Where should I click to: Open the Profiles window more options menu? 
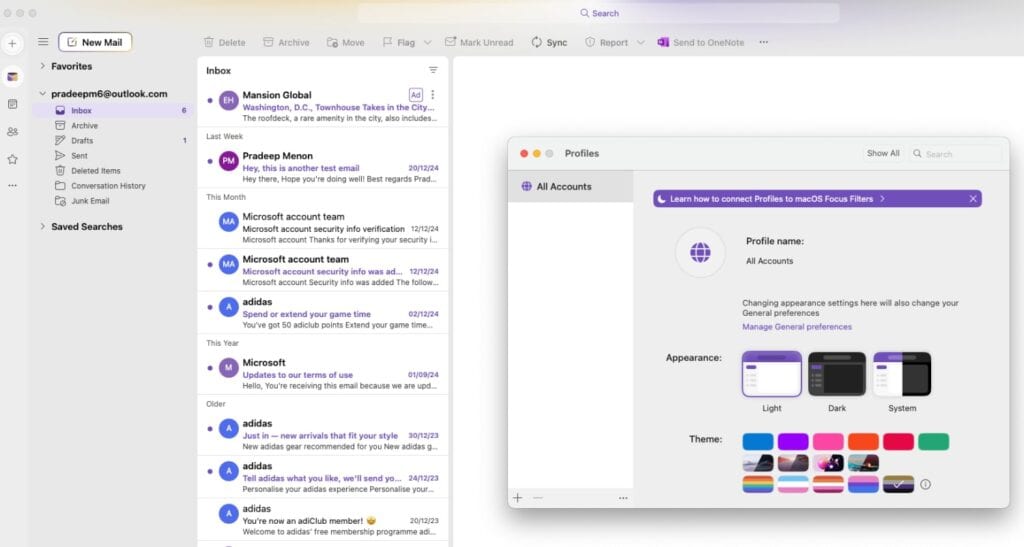(623, 498)
